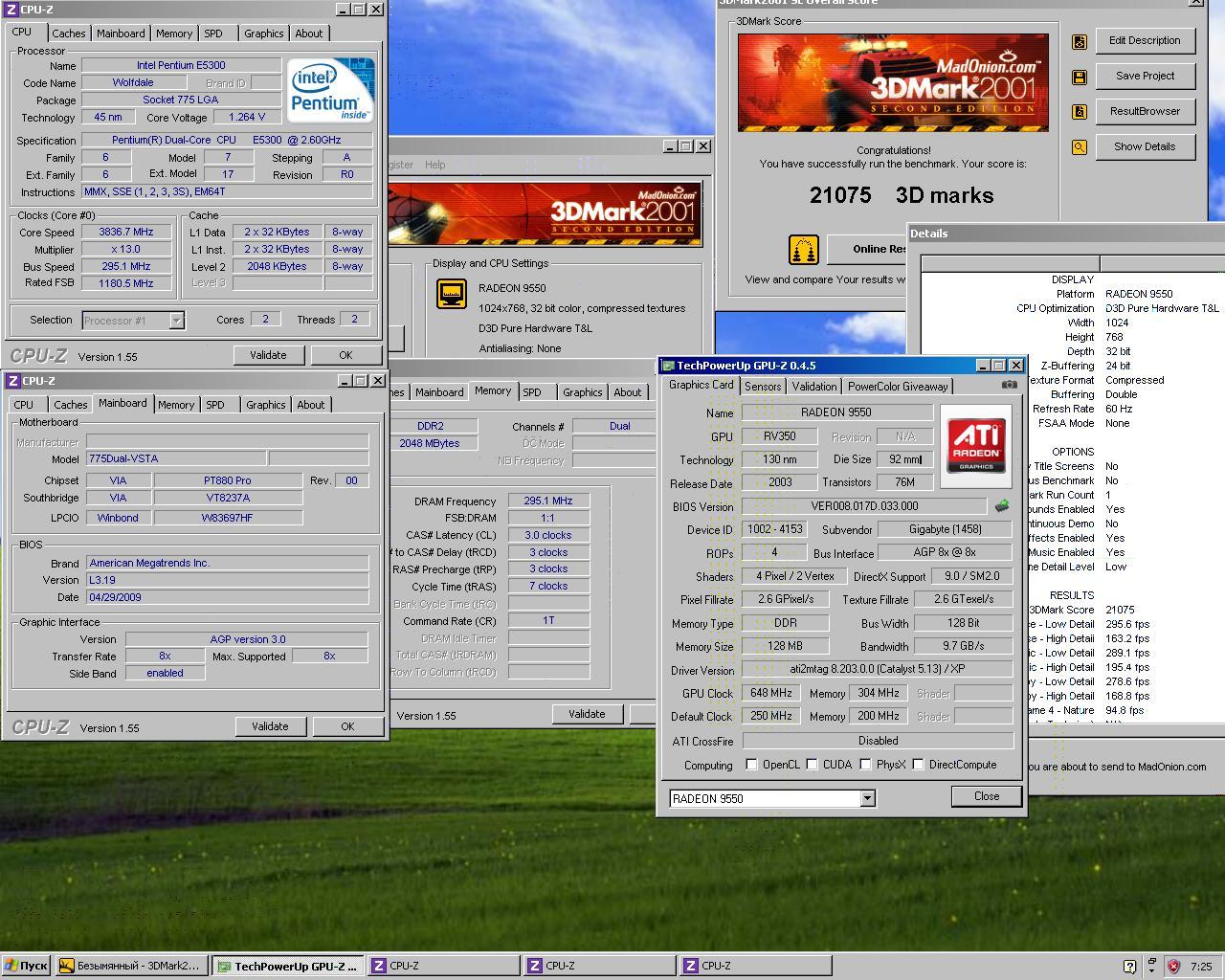Open About tab in top CPU-Z window
This screenshot has height=980, width=1225.
pyautogui.click(x=308, y=33)
